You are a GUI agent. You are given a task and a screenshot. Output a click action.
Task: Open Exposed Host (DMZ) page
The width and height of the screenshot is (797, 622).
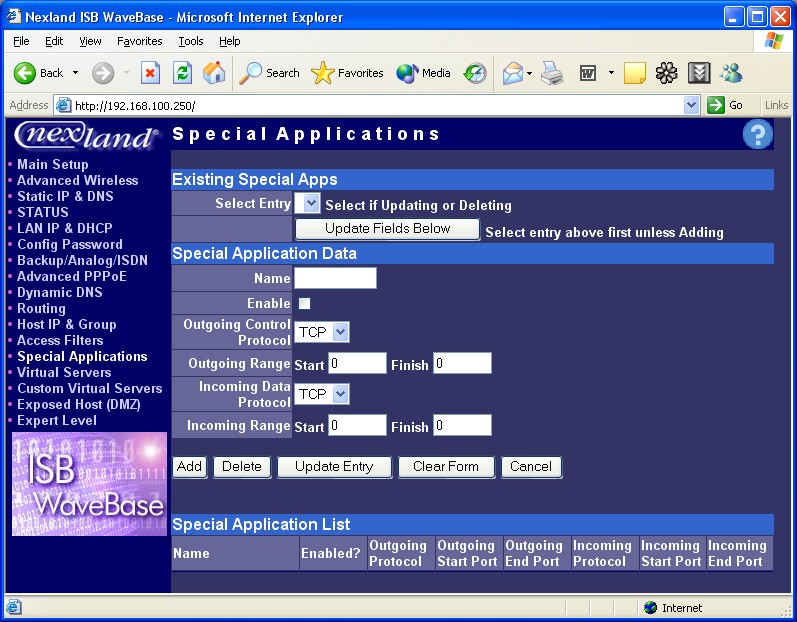pyautogui.click(x=79, y=405)
